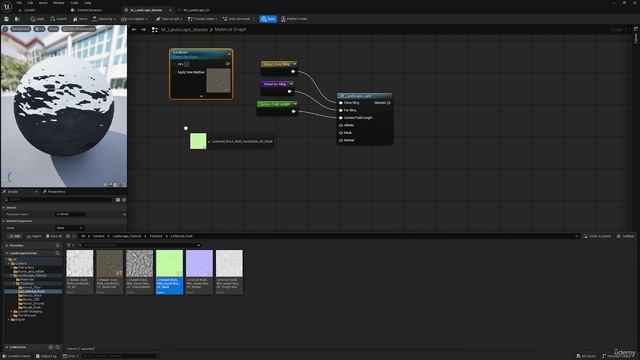Navigate forward in graph history
Viewport: 640px width, 360px height.
coord(143,29)
